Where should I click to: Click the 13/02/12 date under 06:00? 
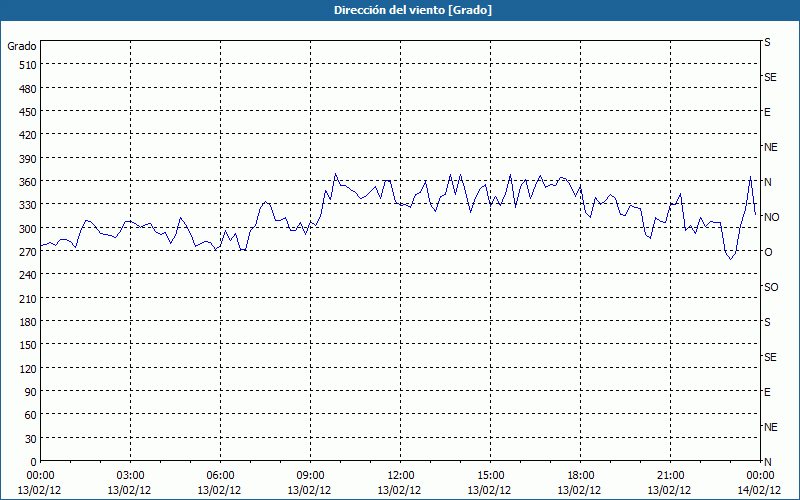(x=219, y=490)
